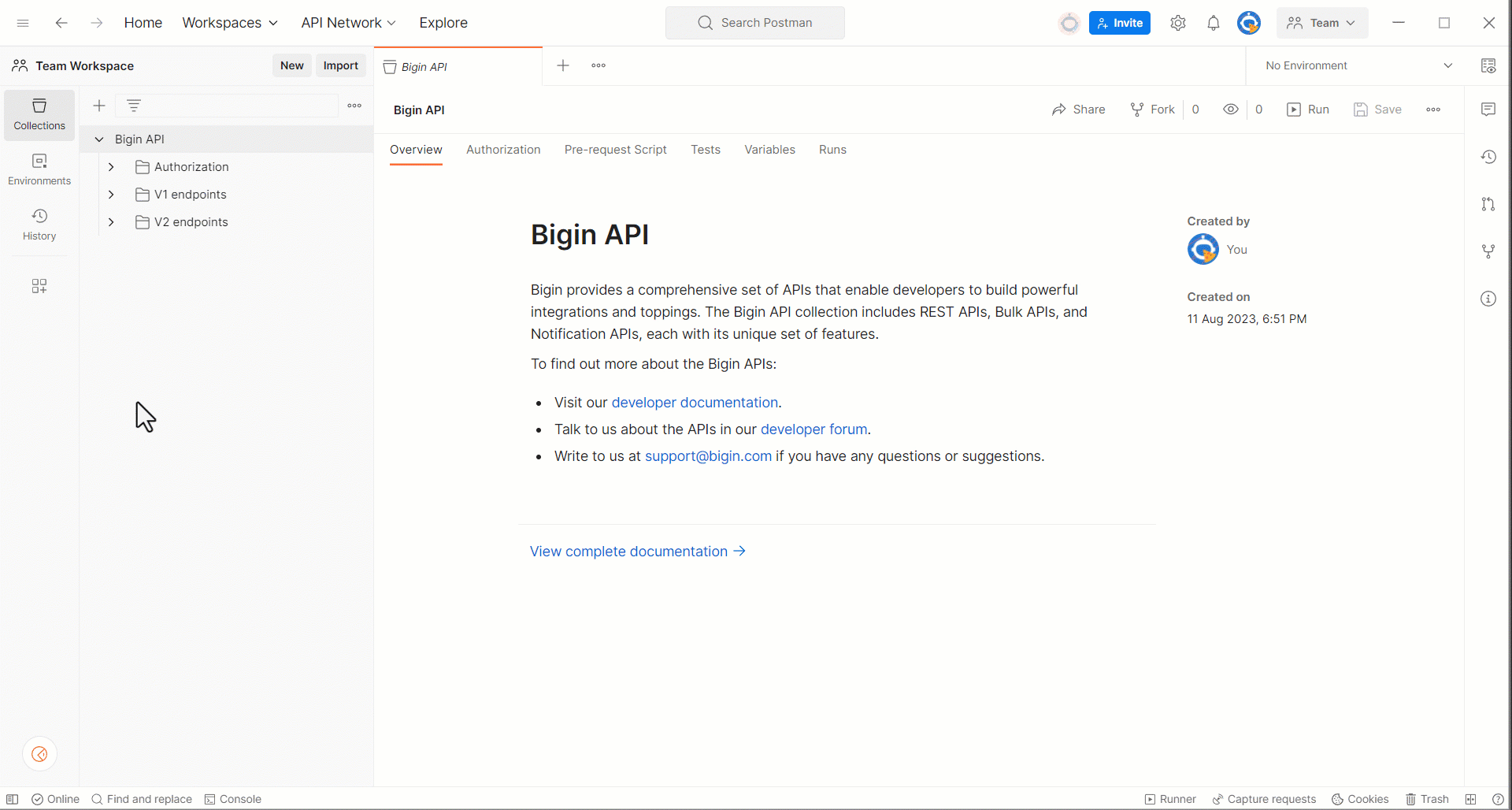Image resolution: width=1512 pixels, height=810 pixels.
Task: Open environment quick look icon
Action: click(1488, 65)
